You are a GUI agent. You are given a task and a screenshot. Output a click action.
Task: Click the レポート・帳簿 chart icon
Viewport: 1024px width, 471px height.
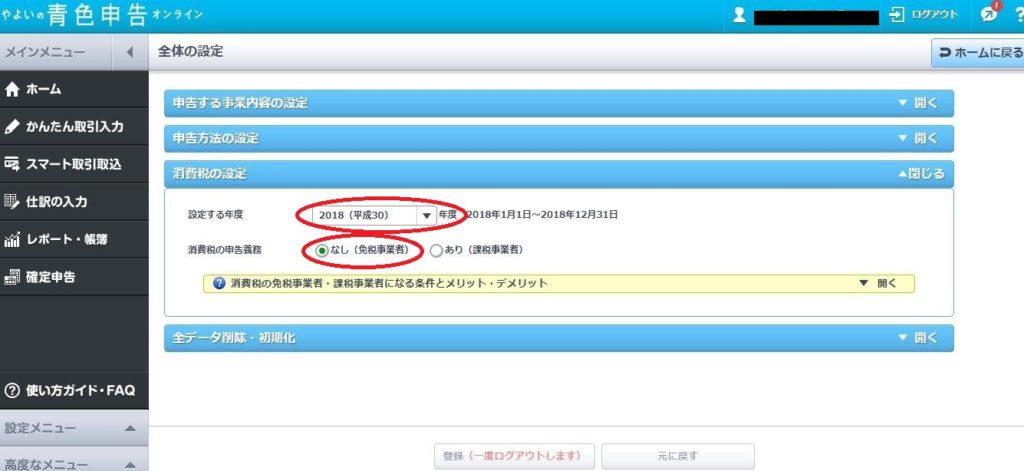click(12, 240)
